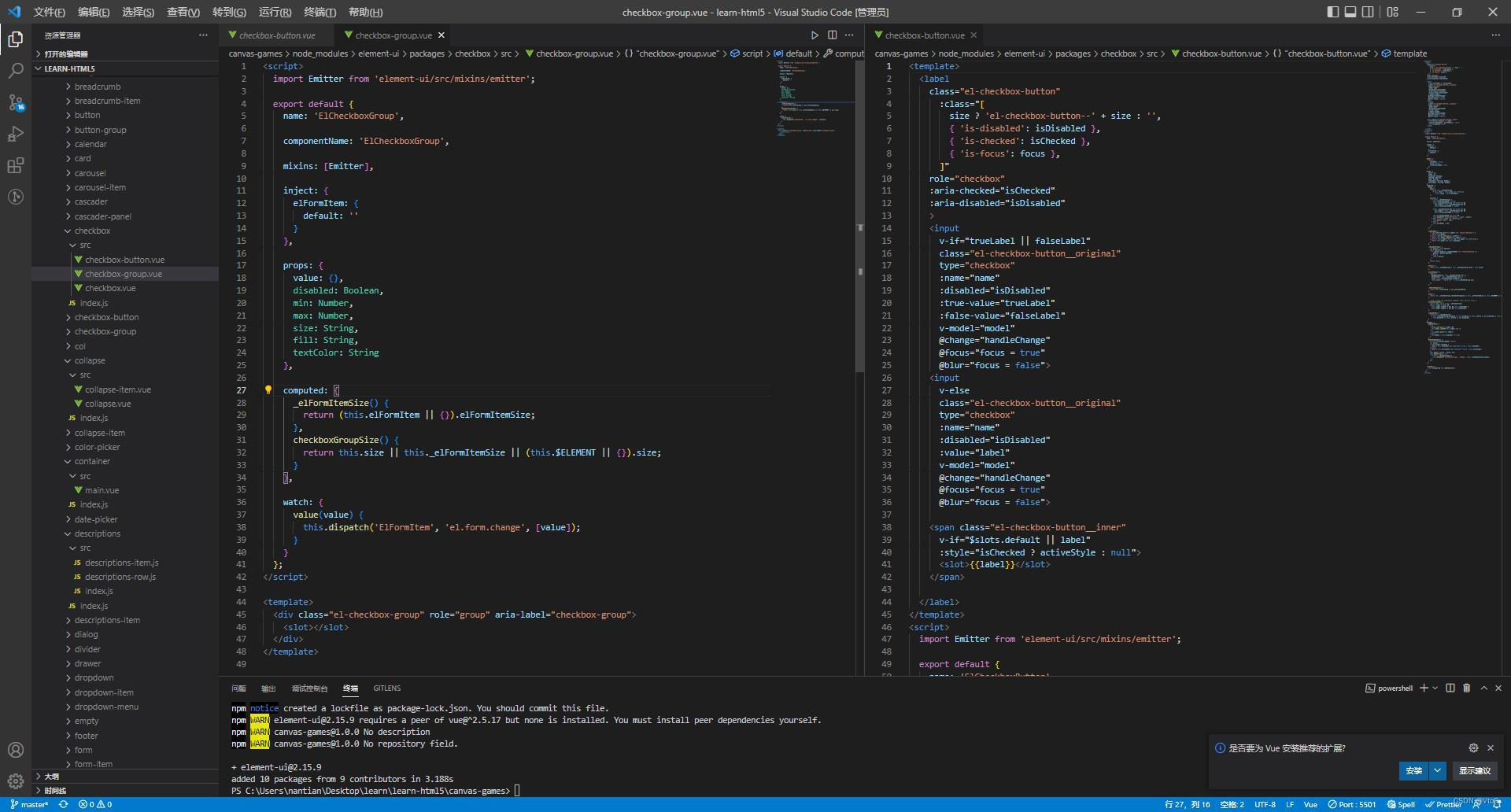Toggle secondary side bar visibility
Screen dimensions: 1511x812
click(x=1369, y=12)
